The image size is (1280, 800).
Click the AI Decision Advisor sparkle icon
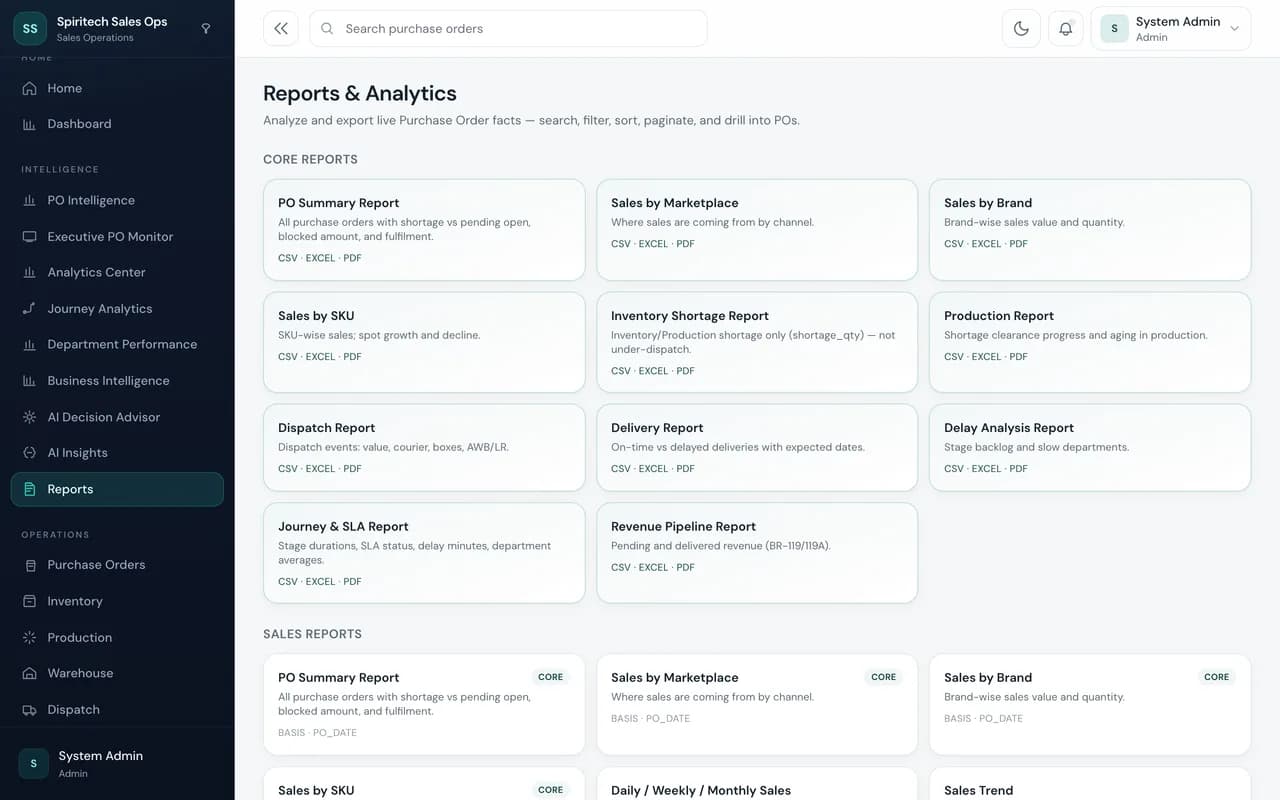29,417
